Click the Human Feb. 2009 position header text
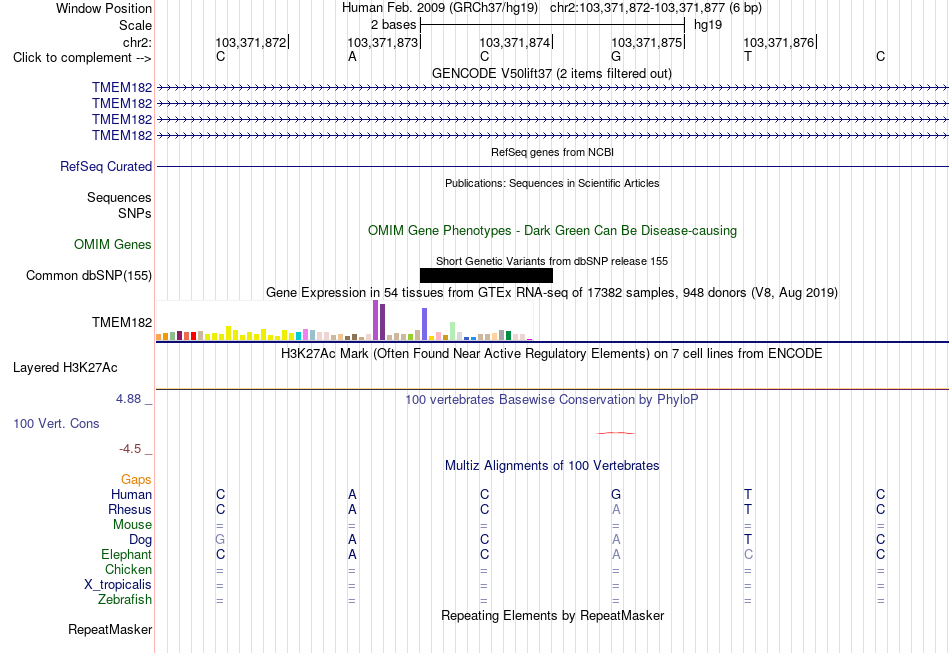Viewport: 950px width, 653px height. [551, 8]
